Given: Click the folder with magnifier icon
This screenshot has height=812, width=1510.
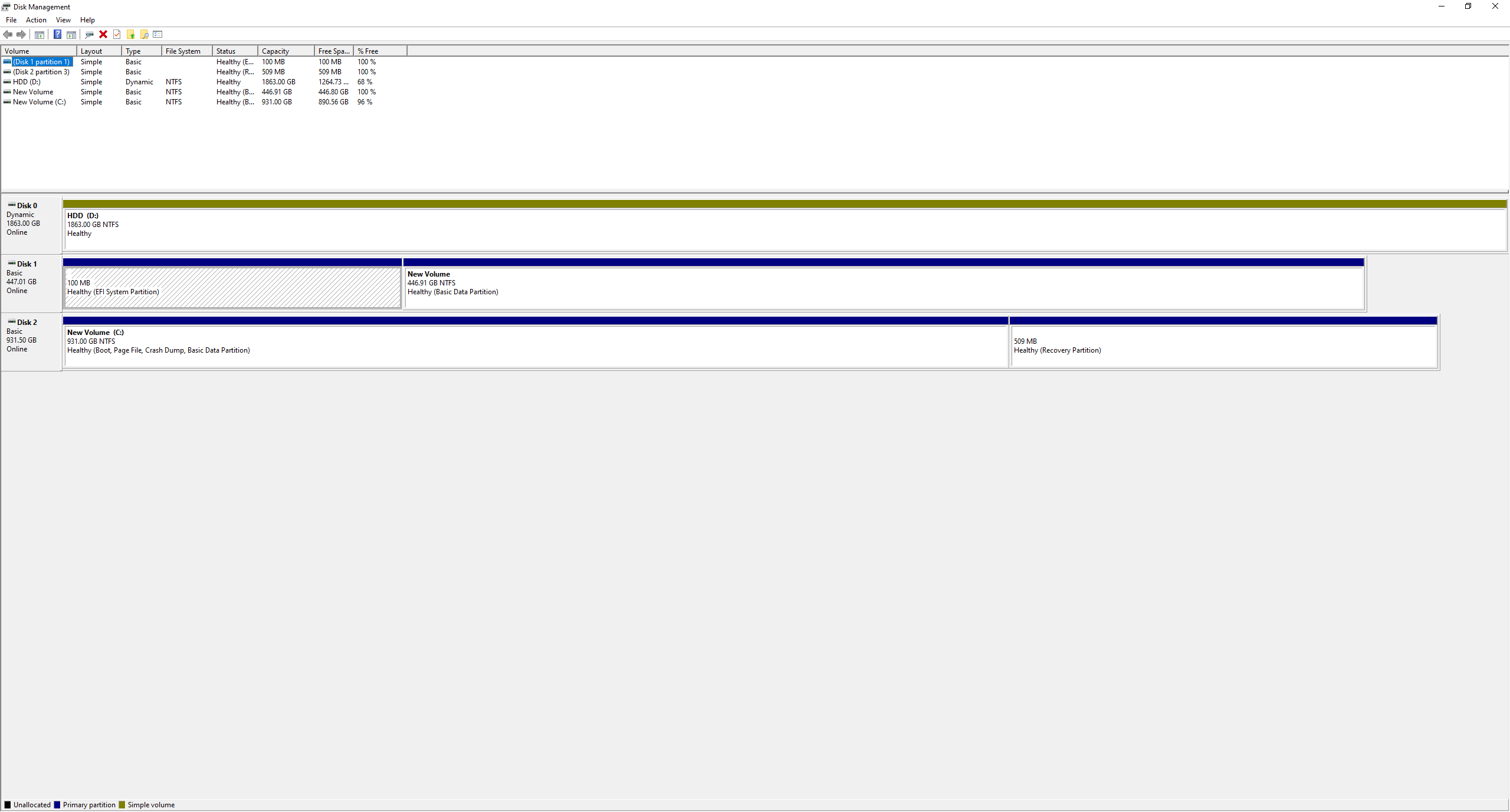Looking at the screenshot, I should pos(145,35).
